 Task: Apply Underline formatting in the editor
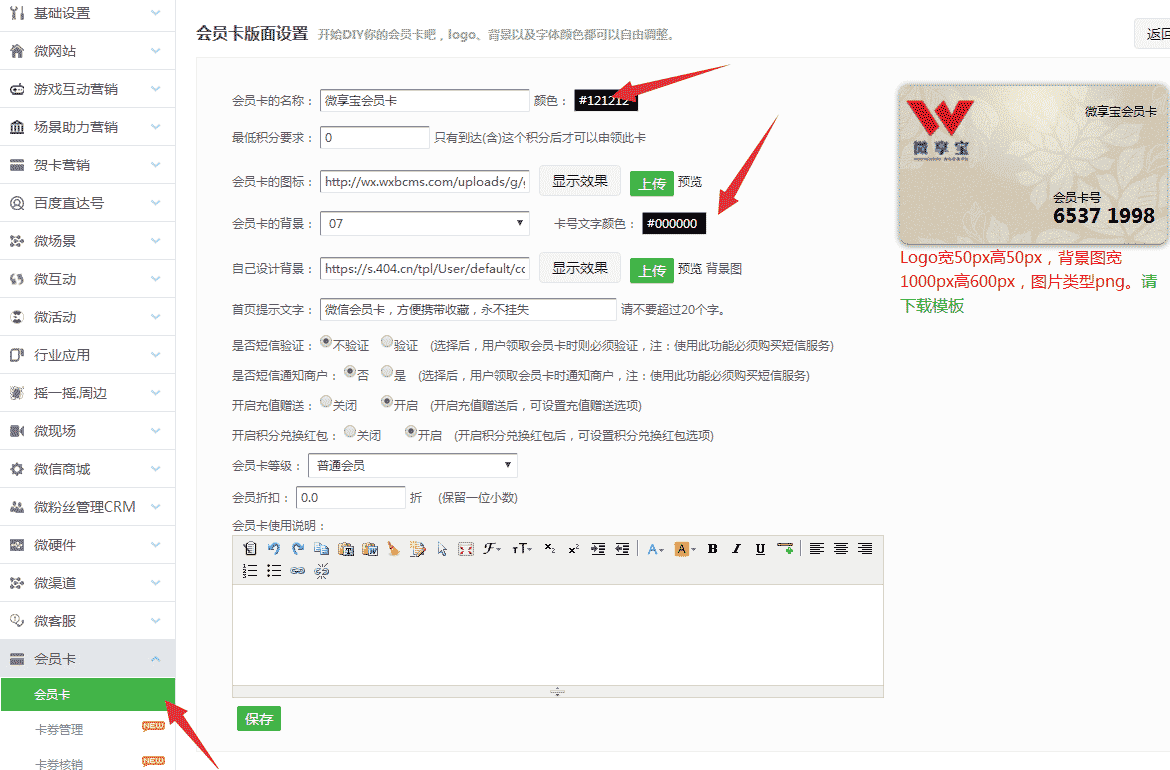pos(759,548)
